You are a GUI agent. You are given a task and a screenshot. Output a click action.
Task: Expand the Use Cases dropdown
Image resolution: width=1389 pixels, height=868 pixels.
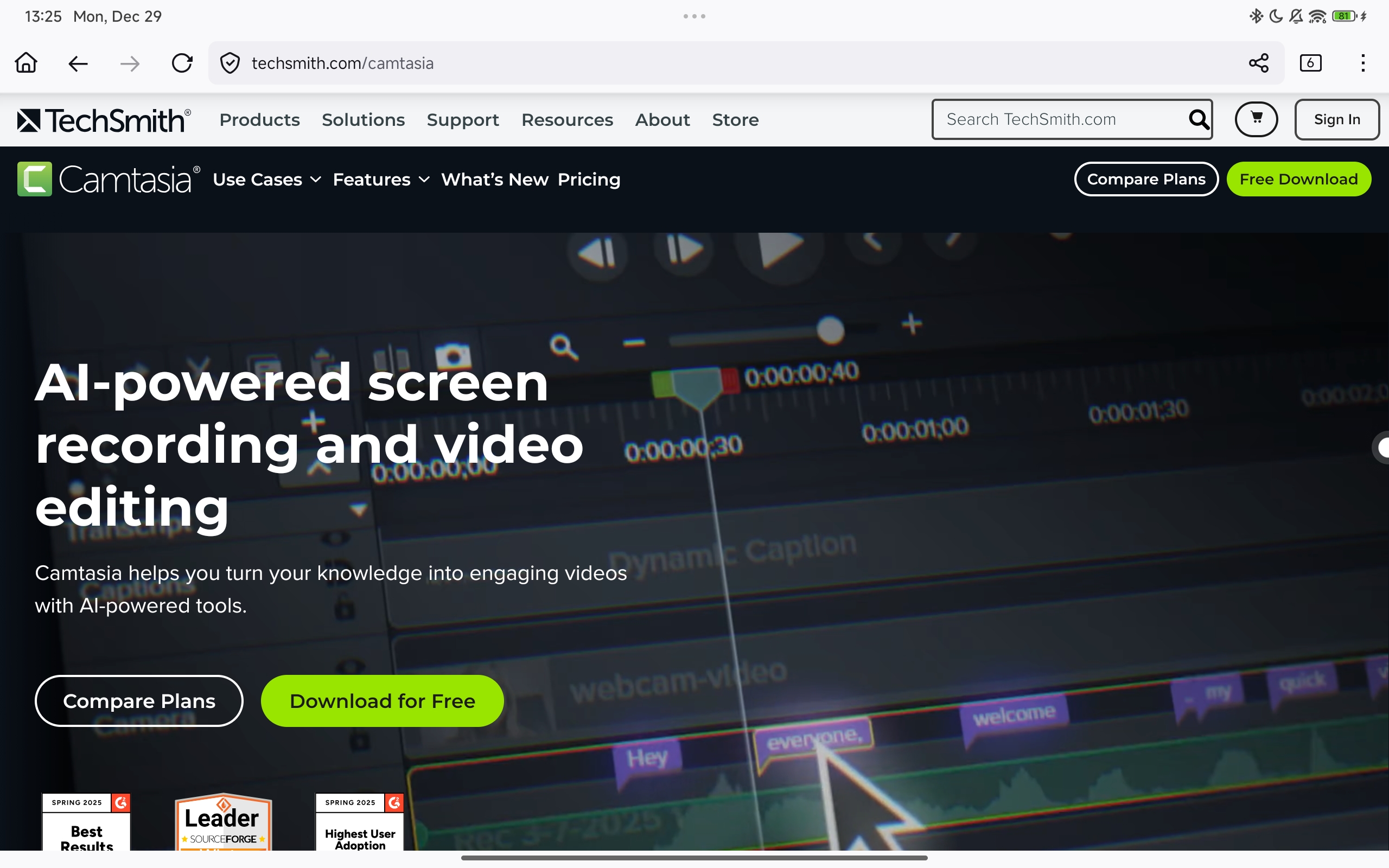click(266, 179)
